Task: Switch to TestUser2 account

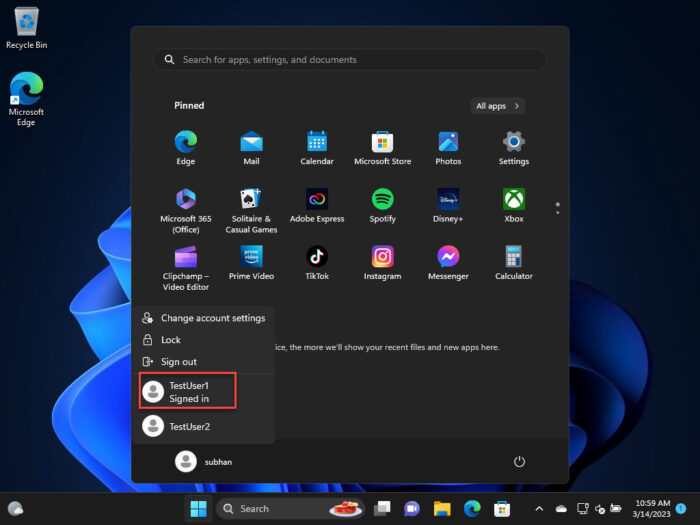Action: point(189,427)
